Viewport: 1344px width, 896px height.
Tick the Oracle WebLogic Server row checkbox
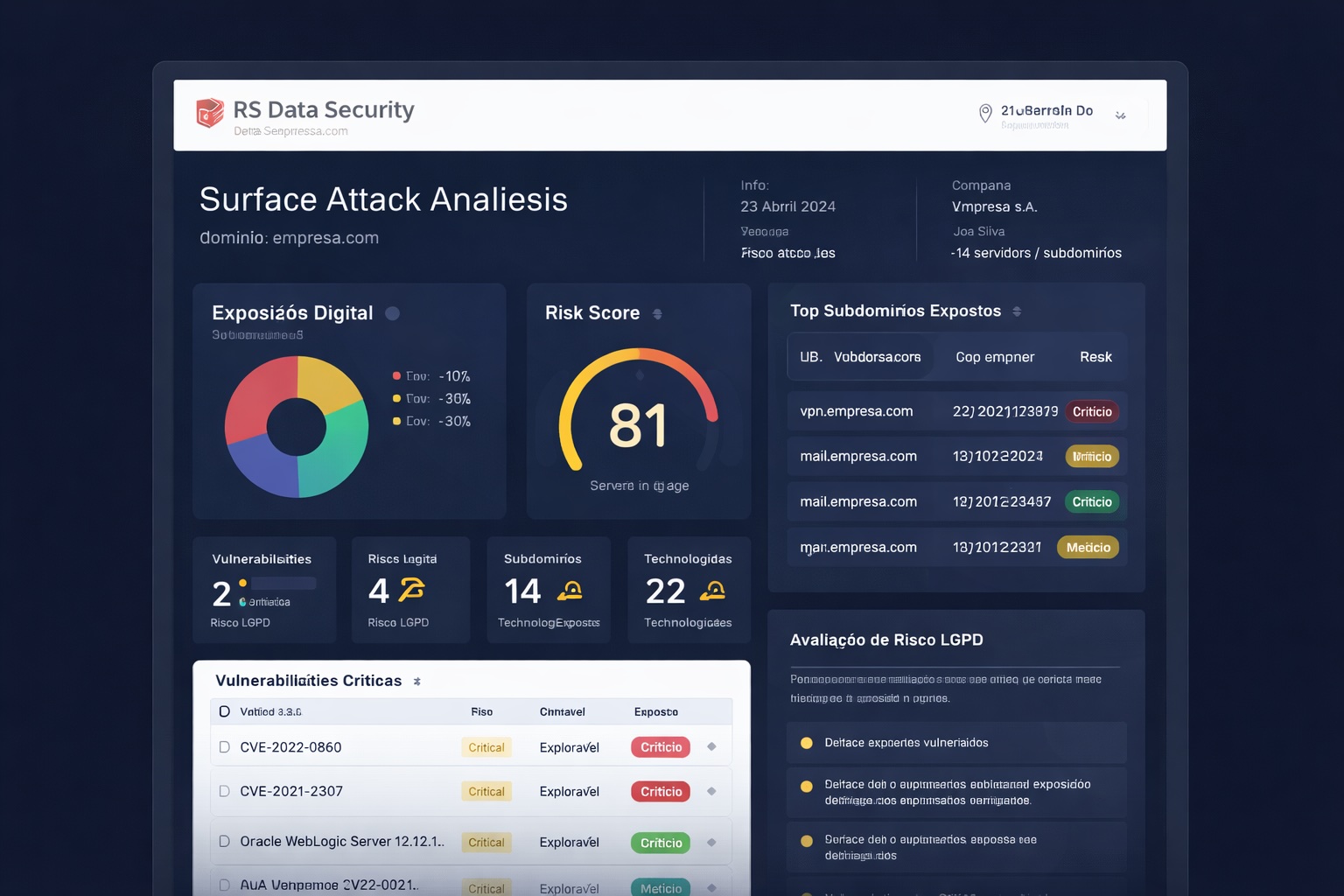pos(225,841)
